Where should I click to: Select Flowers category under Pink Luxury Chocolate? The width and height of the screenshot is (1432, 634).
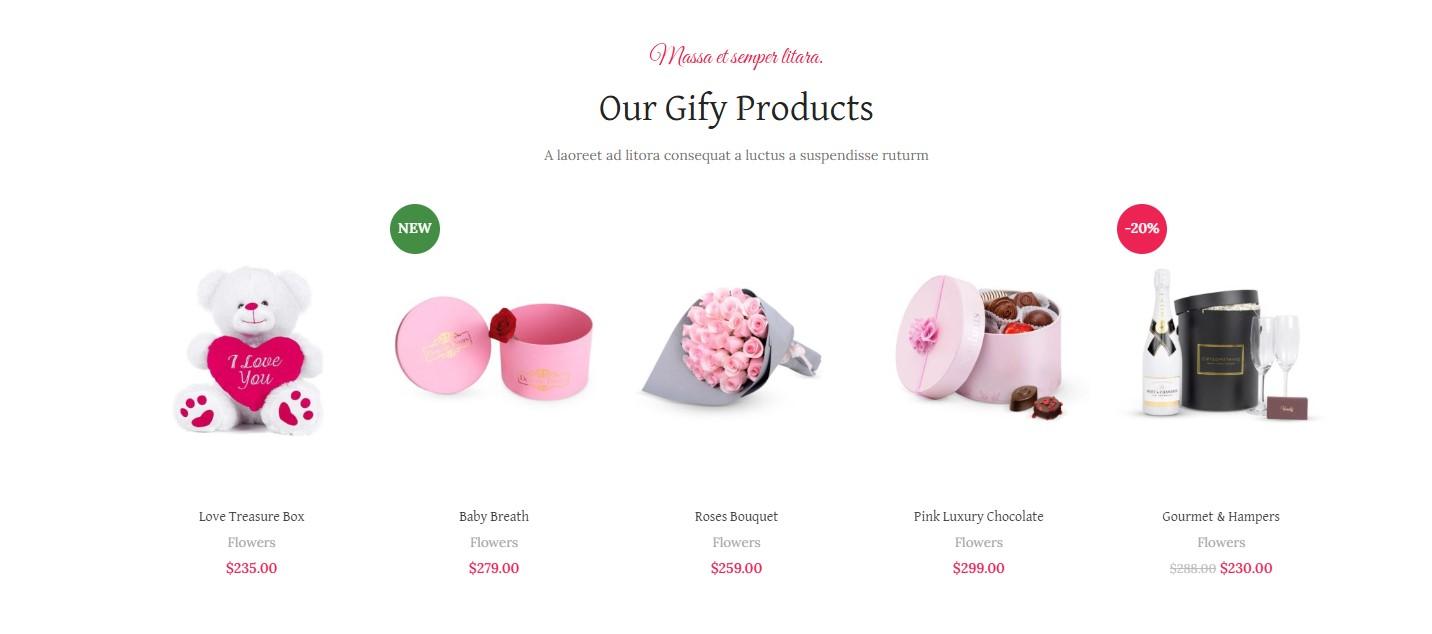[x=979, y=542]
